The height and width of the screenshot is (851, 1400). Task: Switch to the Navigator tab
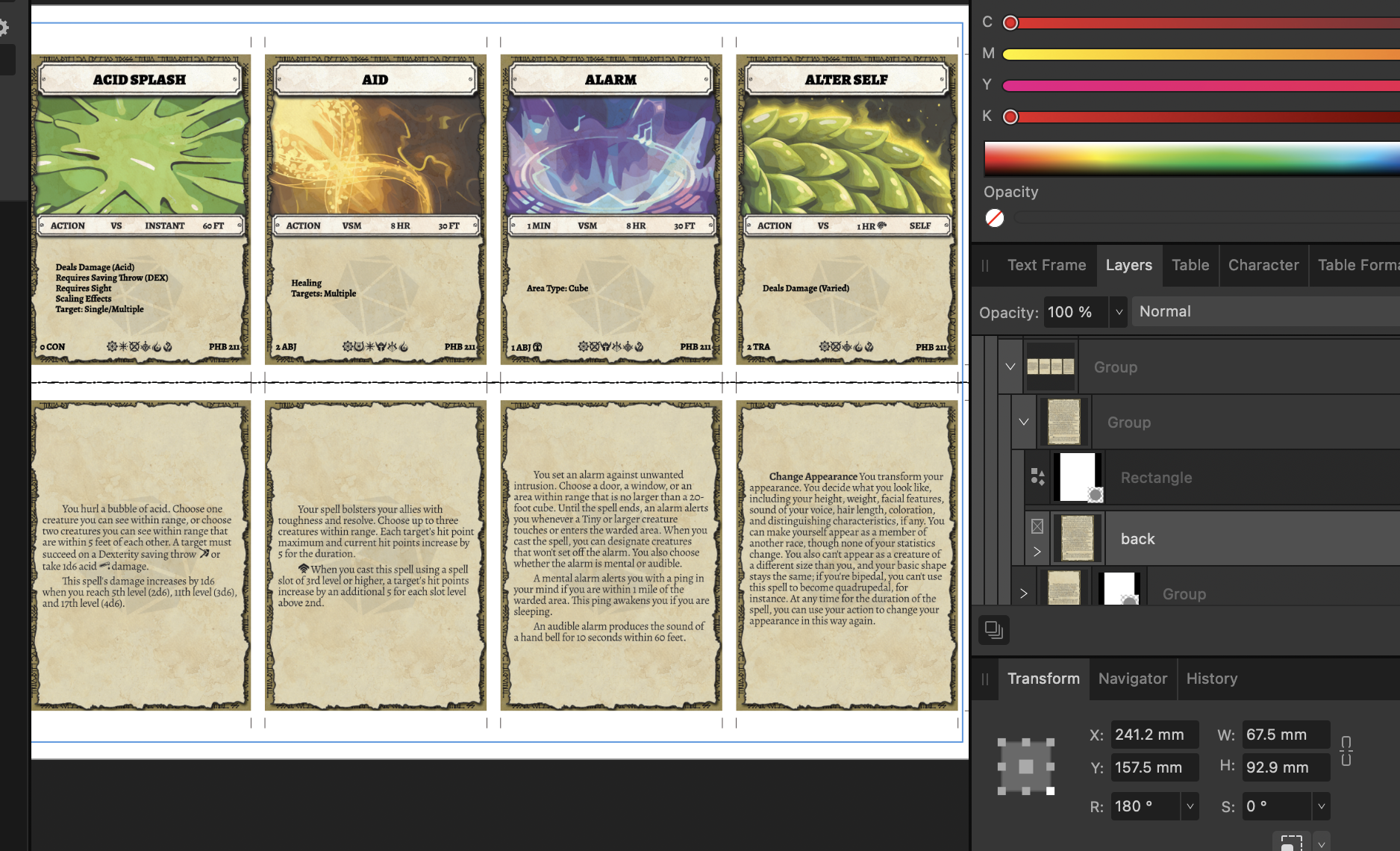pyautogui.click(x=1132, y=679)
